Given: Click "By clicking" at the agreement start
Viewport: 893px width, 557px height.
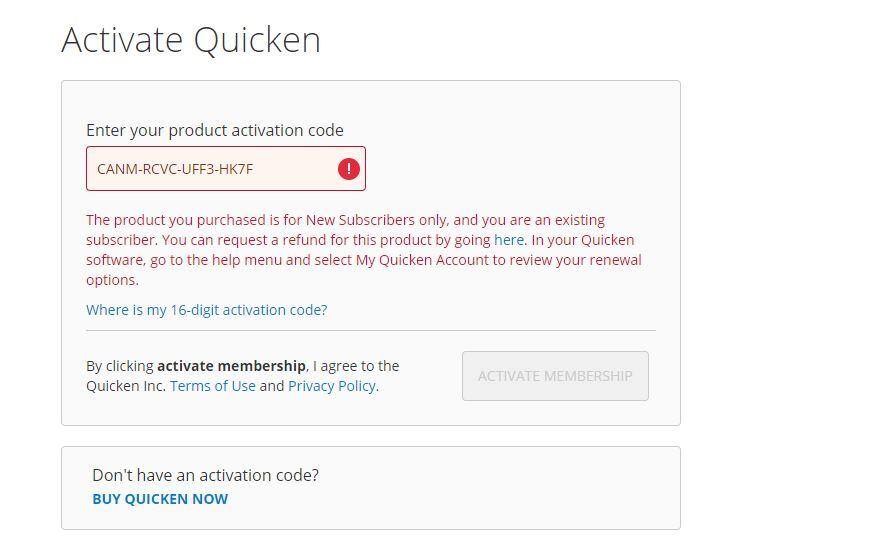Looking at the screenshot, I should point(120,366).
